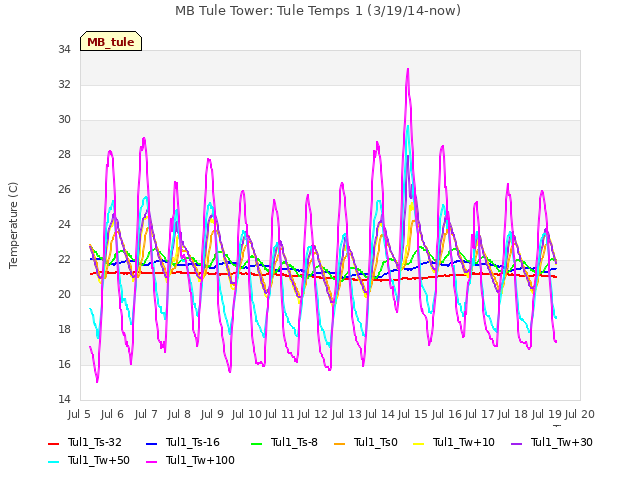Click the magenta Tul1_Tw+100 legend swatch
The width and height of the screenshot is (640, 480).
(x=151, y=462)
